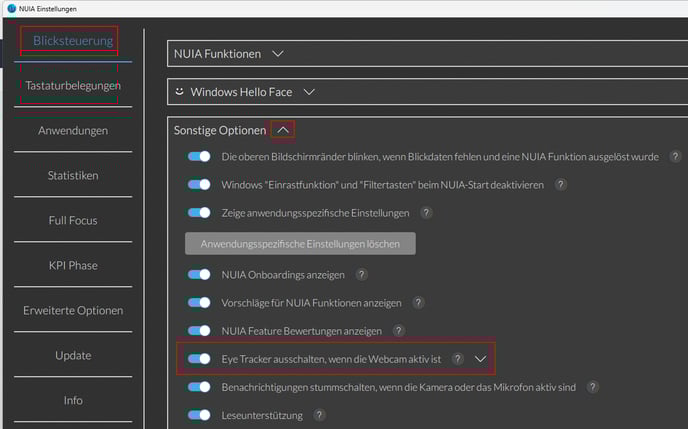The image size is (688, 429).
Task: Click Anwendungsspezifische Einstellungen löschen button
Action: [x=300, y=243]
